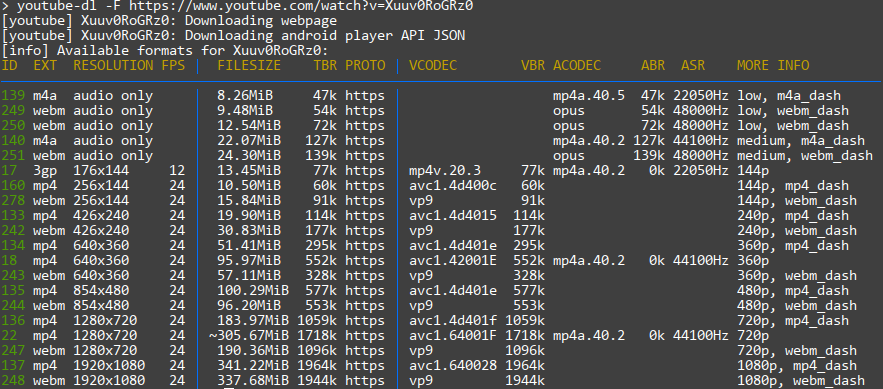Select the format ID 250

coord(14,126)
